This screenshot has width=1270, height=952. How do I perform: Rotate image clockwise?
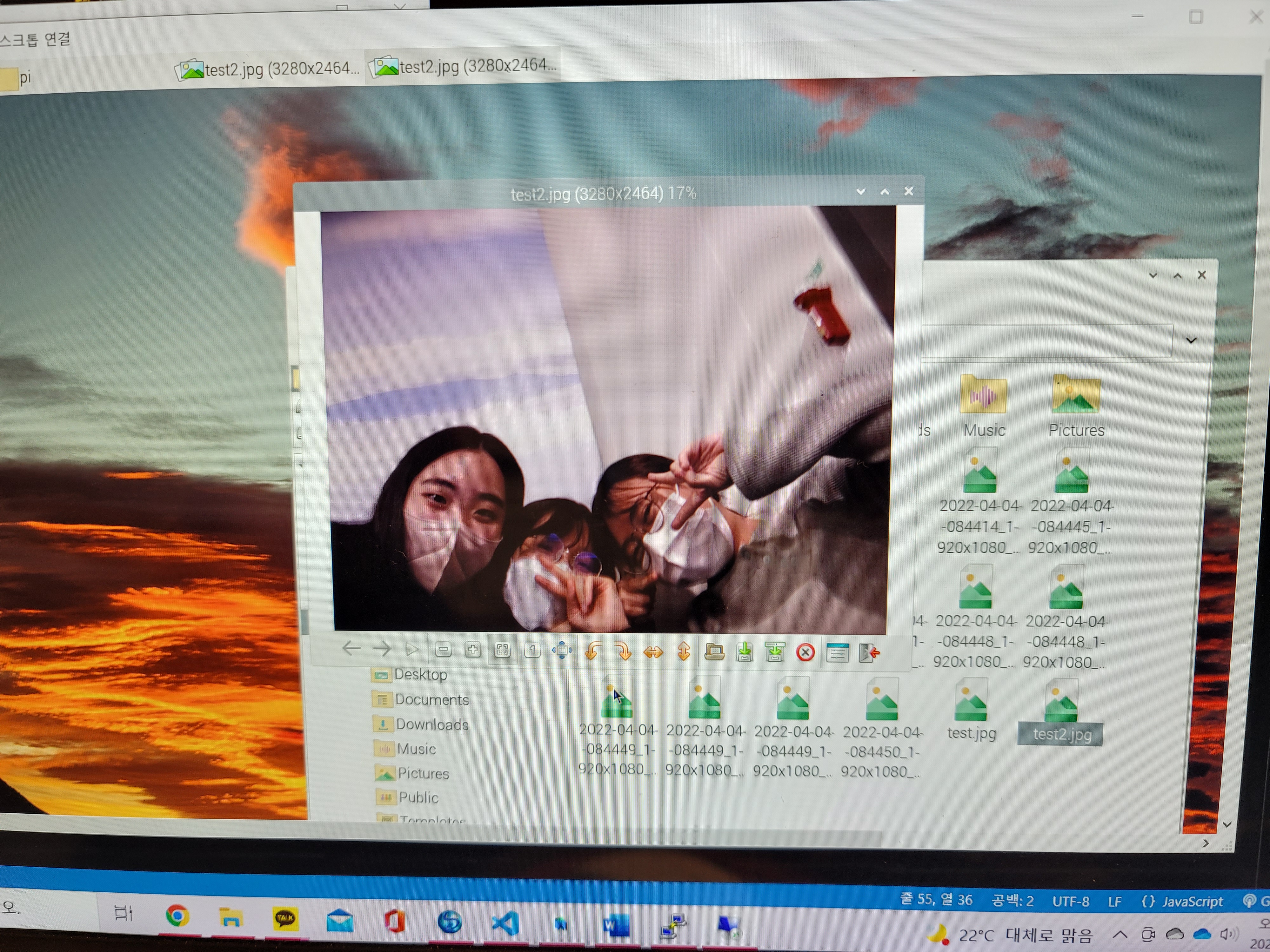coord(623,651)
